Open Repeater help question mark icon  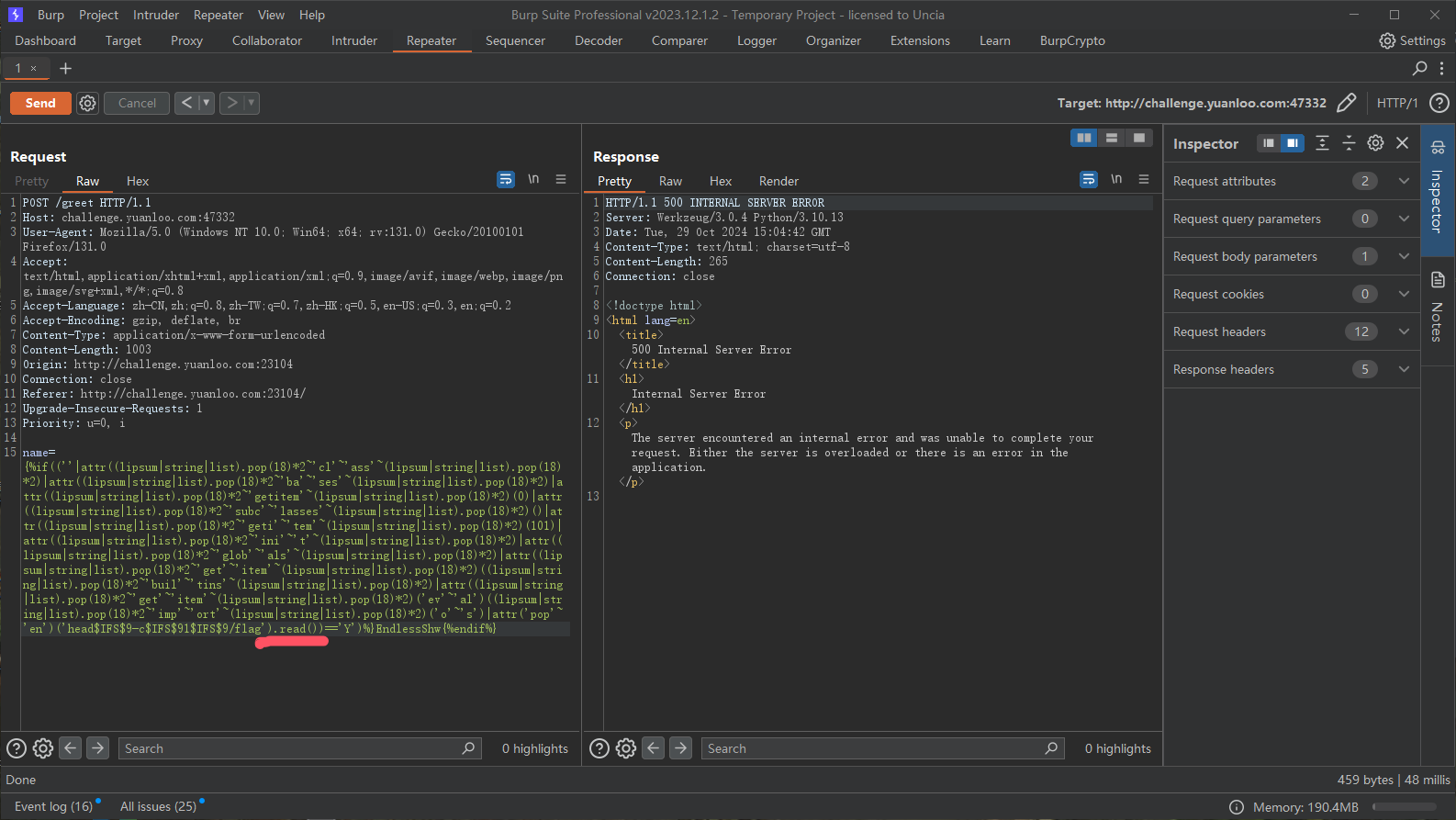(1439, 103)
